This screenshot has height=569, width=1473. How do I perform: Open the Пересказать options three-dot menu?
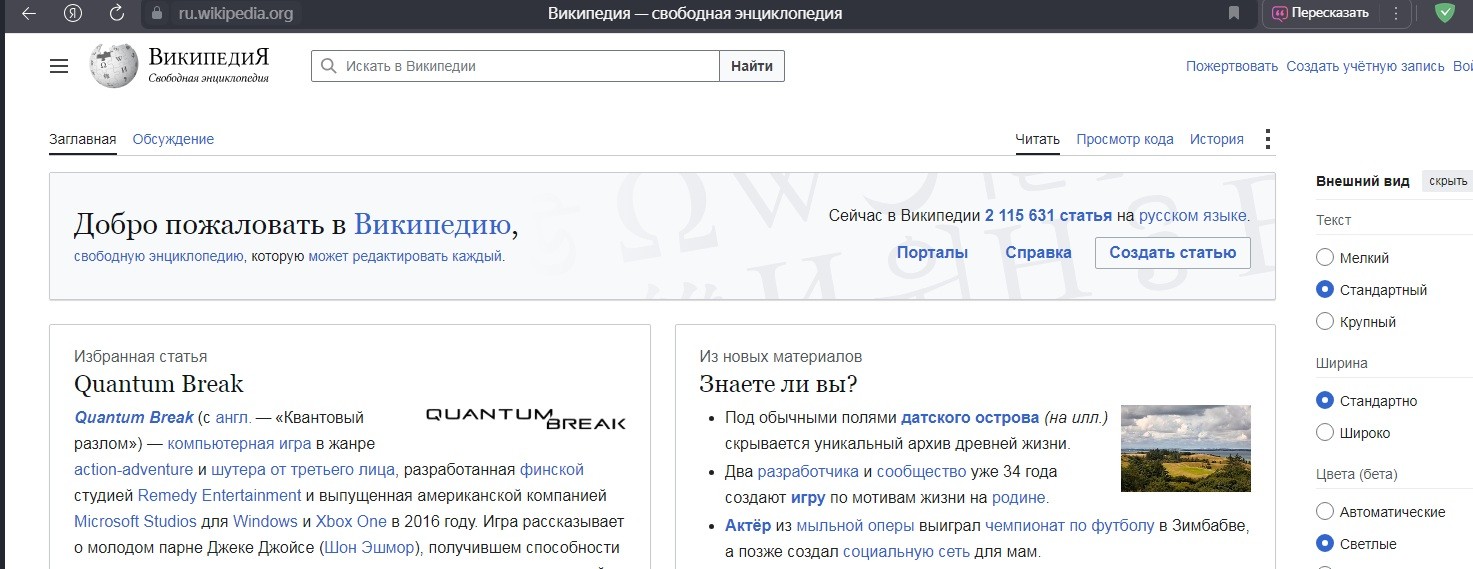[x=1395, y=14]
